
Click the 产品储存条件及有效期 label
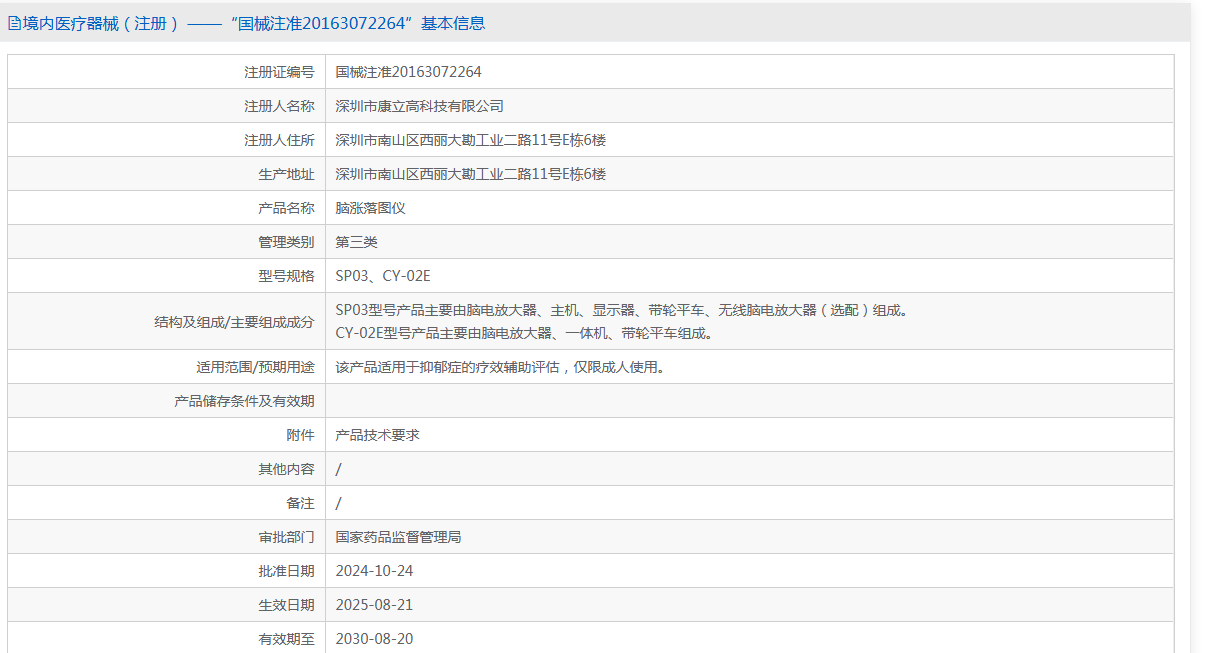(x=244, y=401)
